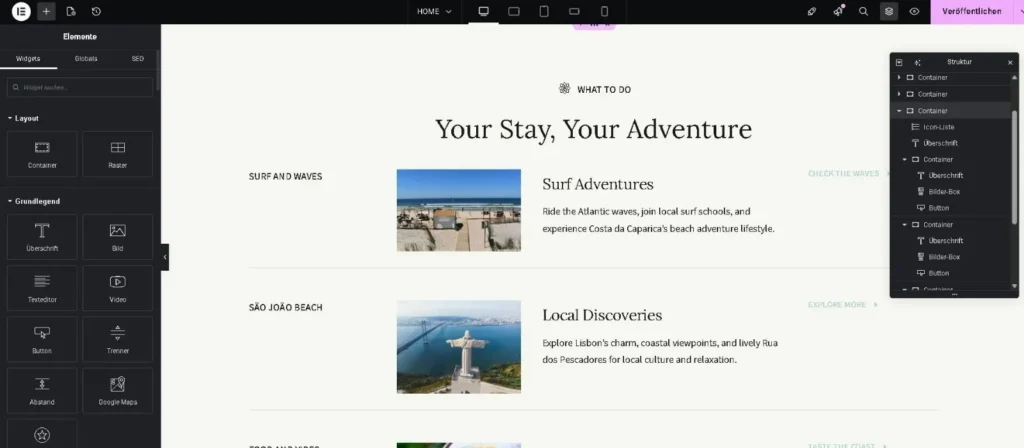
Task: Select the Trenner divider widget
Action: tap(118, 339)
